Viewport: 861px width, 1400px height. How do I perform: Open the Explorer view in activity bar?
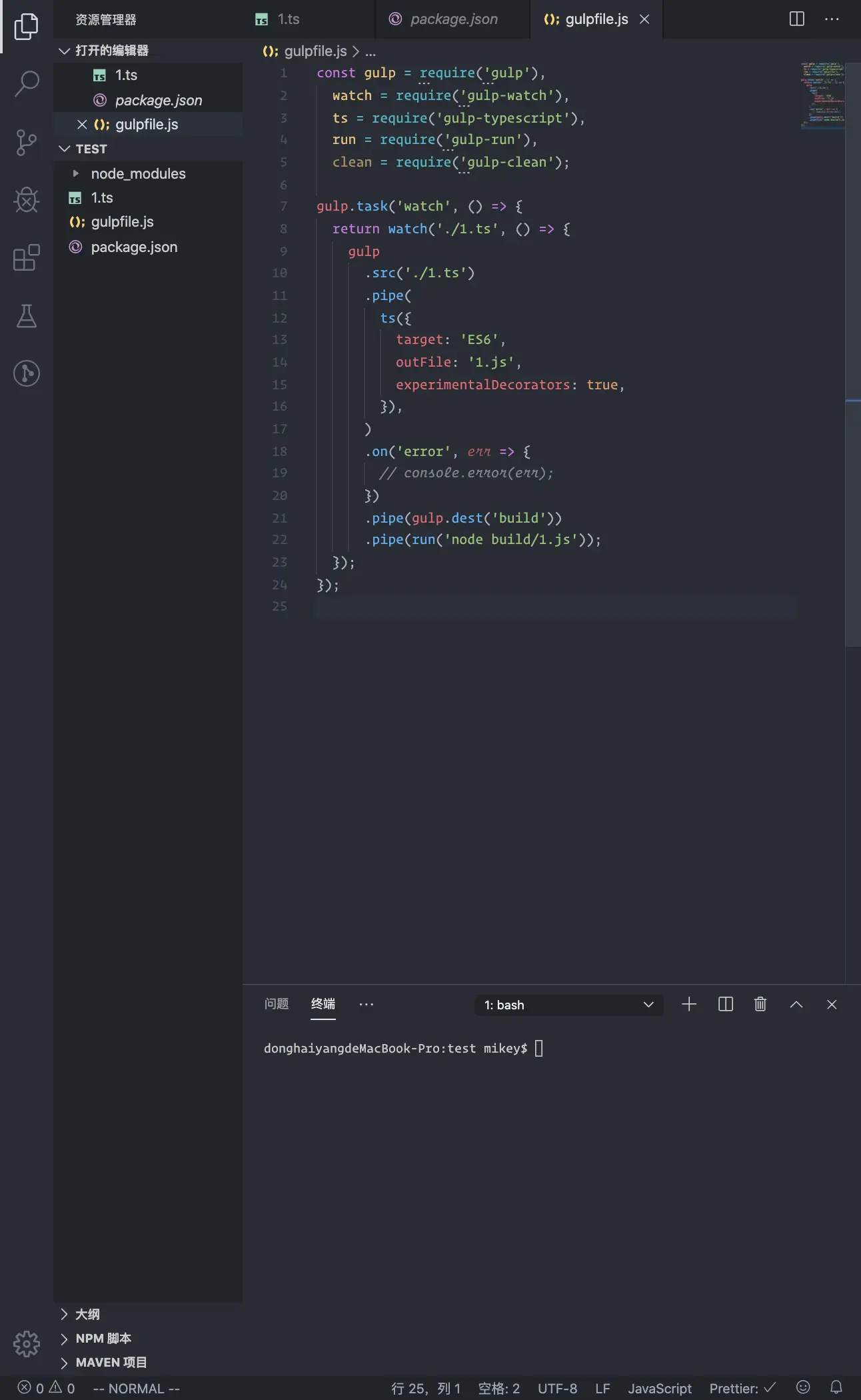(x=27, y=27)
